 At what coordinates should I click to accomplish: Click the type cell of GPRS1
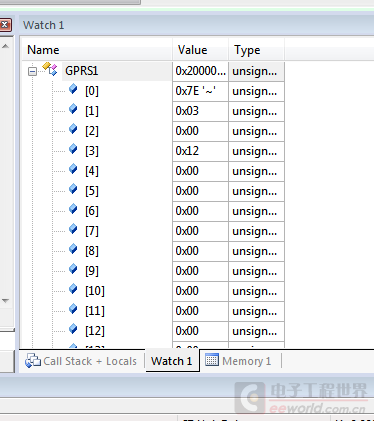coord(256,71)
